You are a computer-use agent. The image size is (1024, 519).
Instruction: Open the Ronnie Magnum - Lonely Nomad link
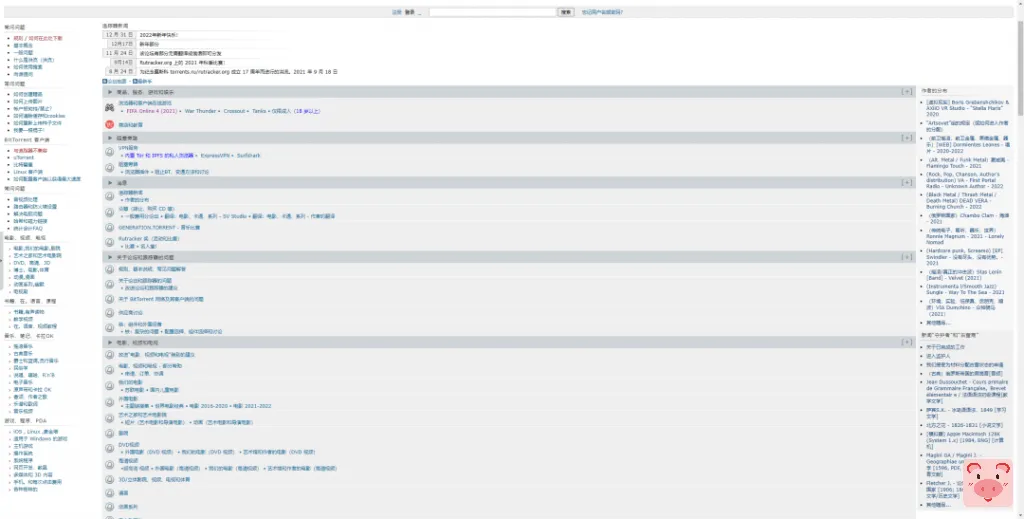[965, 236]
